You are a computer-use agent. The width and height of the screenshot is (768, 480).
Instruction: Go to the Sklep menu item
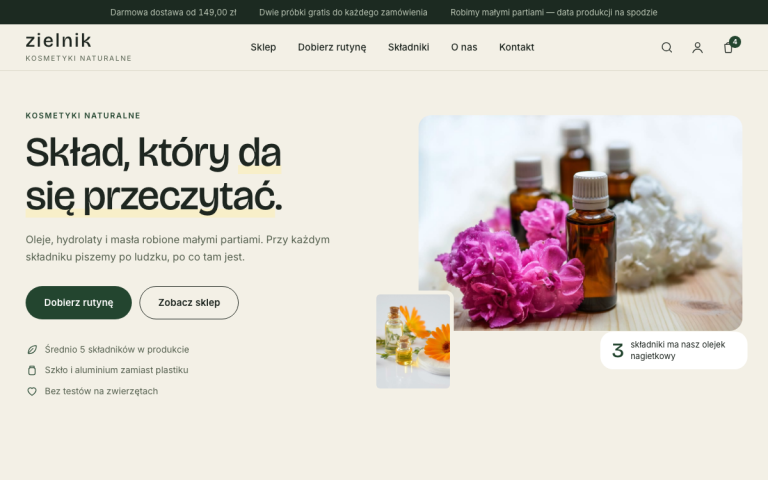(x=264, y=48)
